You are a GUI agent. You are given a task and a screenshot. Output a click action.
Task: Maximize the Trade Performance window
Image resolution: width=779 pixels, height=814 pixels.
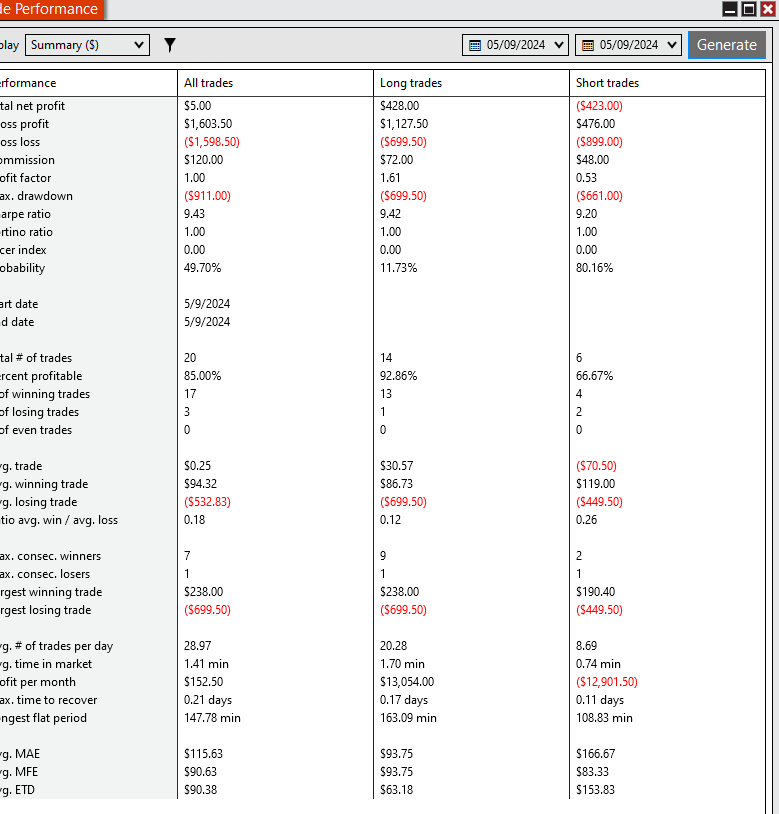[749, 9]
